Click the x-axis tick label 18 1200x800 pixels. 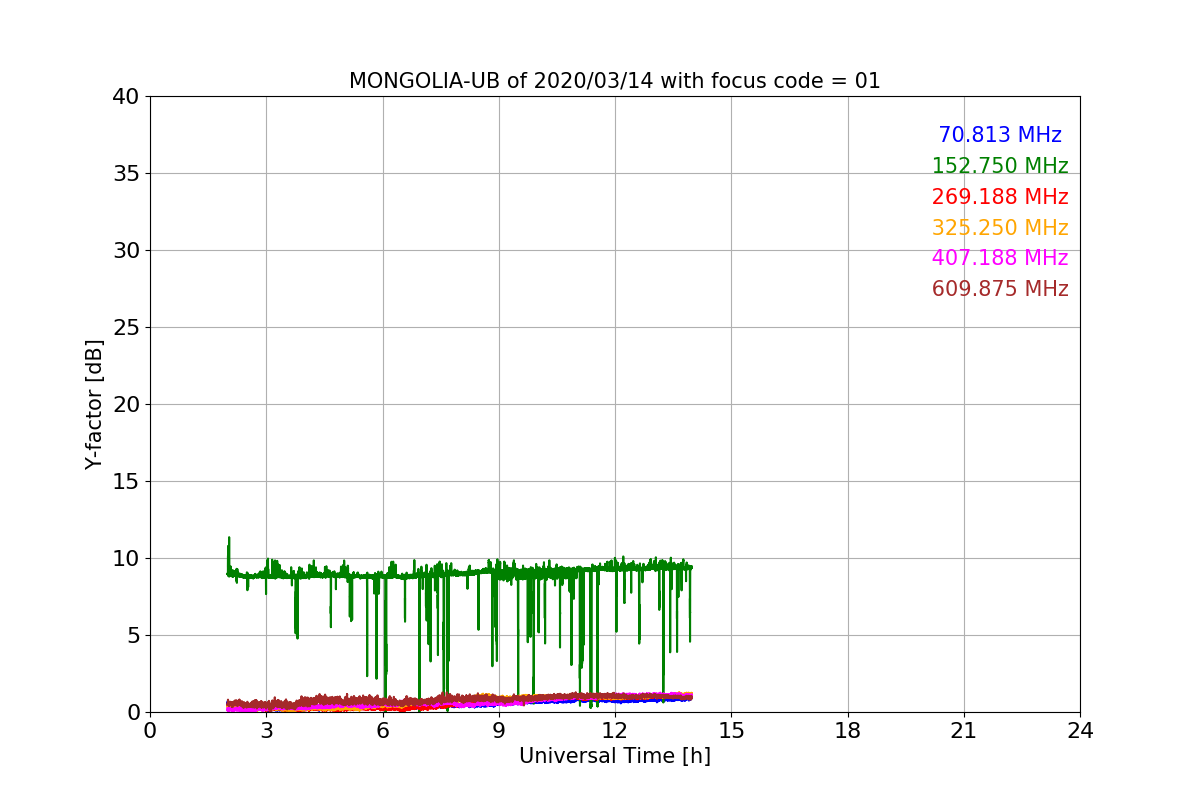(x=847, y=731)
